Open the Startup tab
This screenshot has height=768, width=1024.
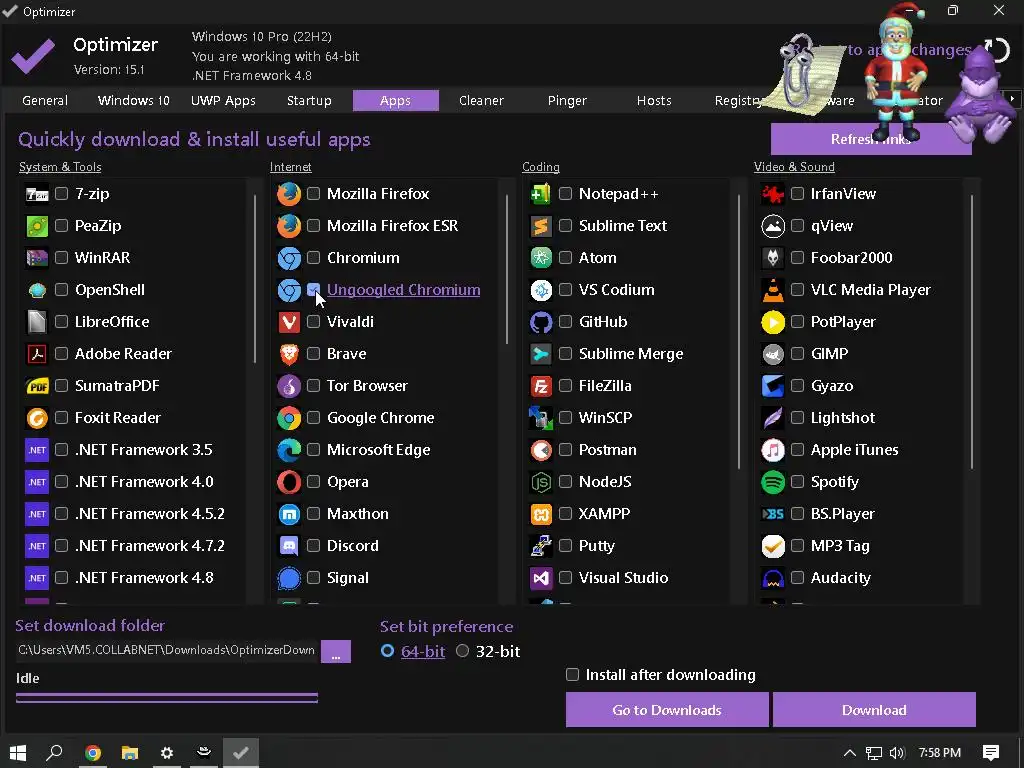tap(310, 101)
